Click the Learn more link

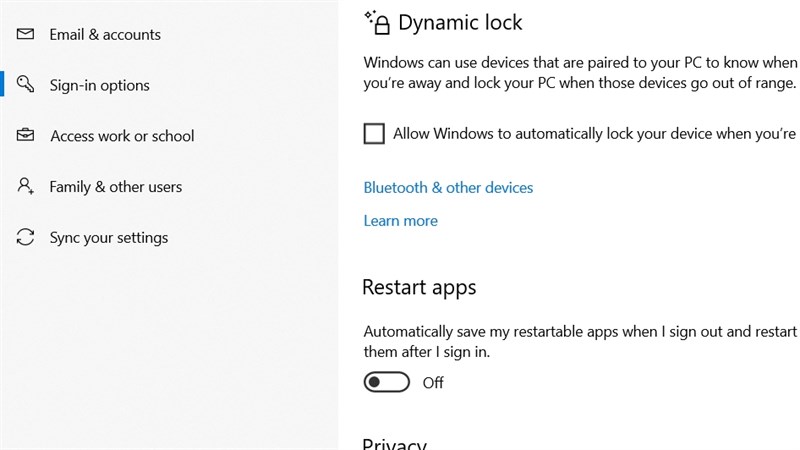(x=400, y=220)
